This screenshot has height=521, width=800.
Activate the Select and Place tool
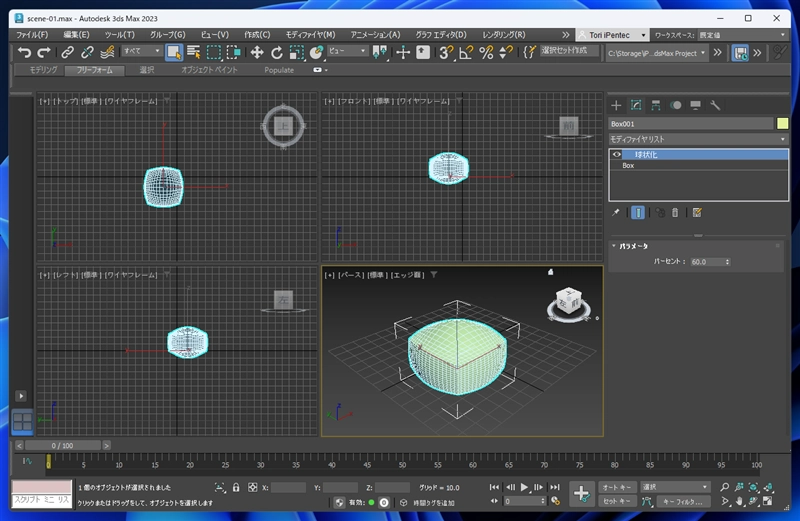pyautogui.click(x=316, y=52)
